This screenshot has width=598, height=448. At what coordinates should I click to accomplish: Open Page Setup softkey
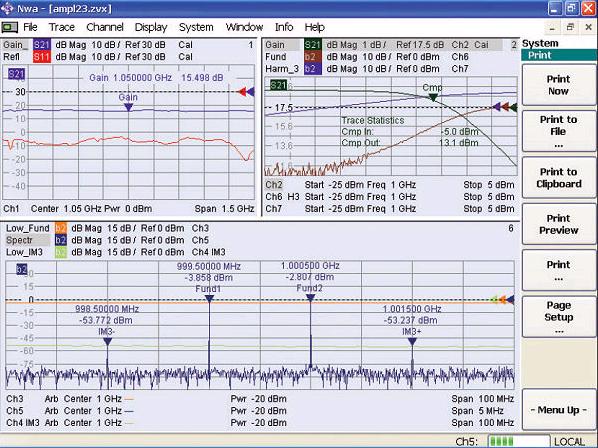[558, 317]
